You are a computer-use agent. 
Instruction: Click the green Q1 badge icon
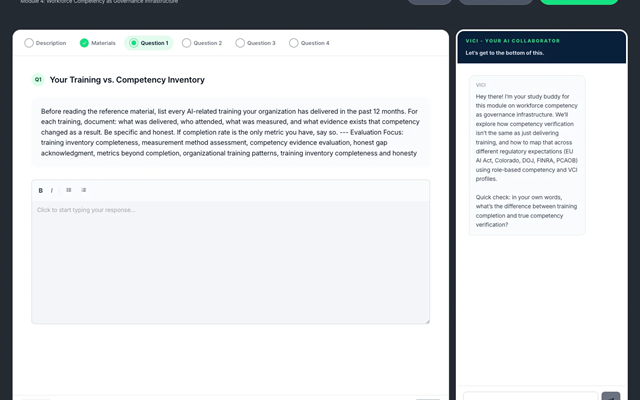(38, 80)
